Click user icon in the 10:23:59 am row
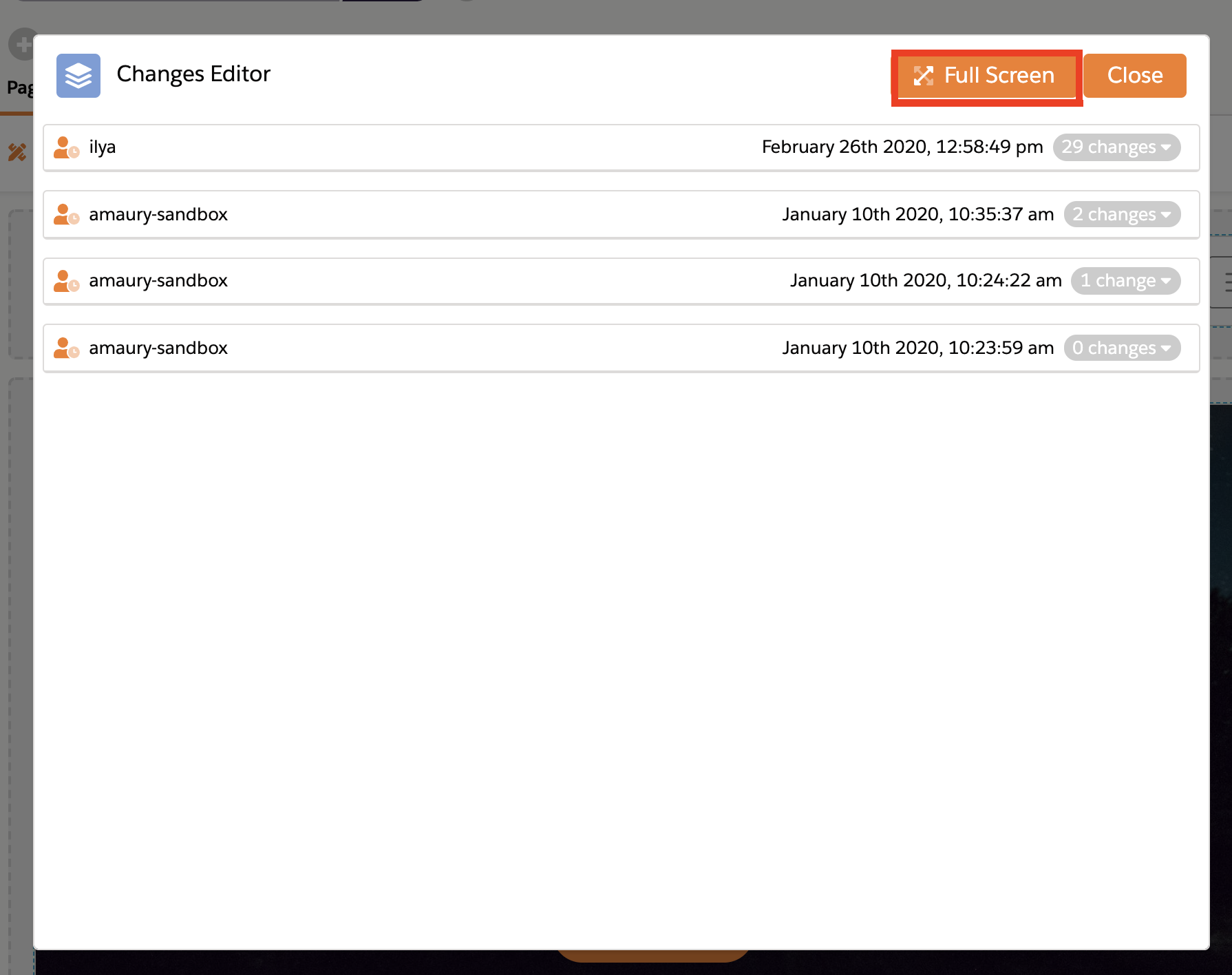1232x975 pixels. 67,348
